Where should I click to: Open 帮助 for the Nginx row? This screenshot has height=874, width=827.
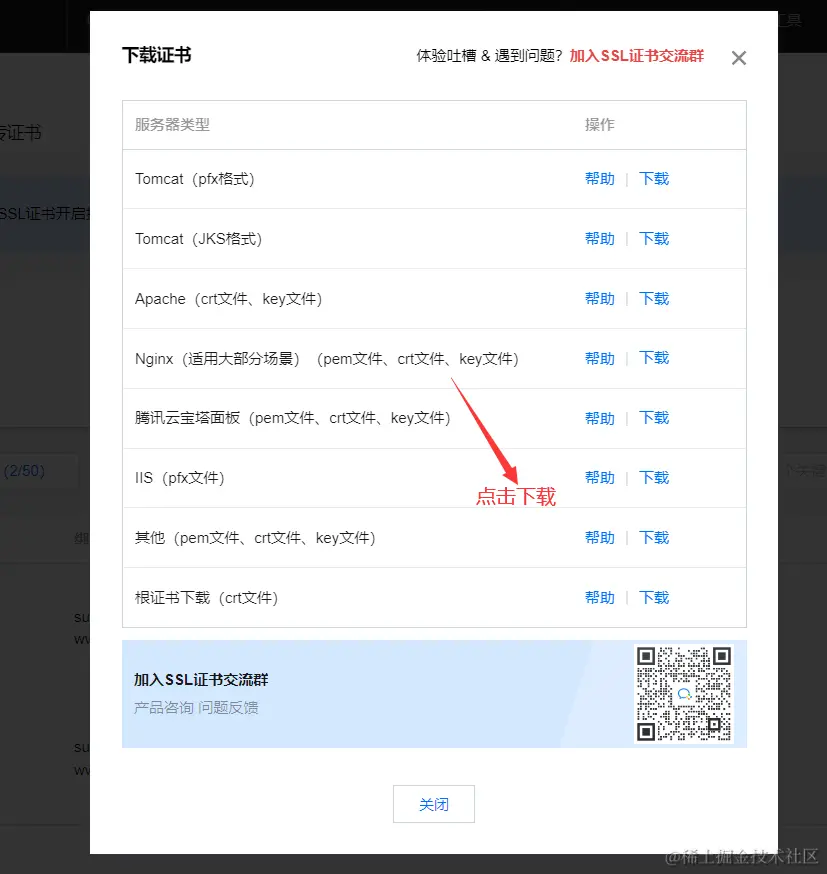coord(600,358)
